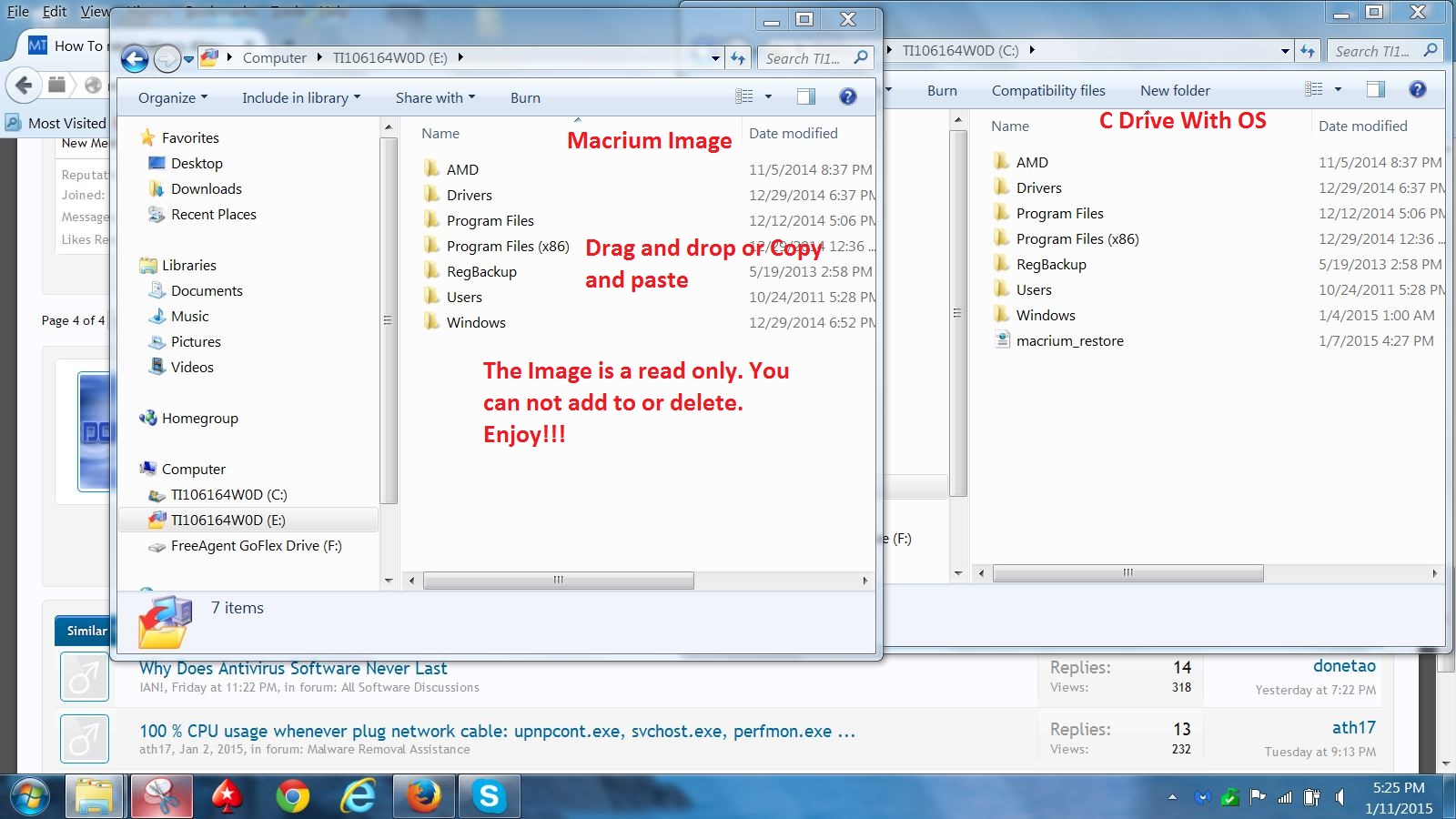Refresh the C: drive address bar
The image size is (1456, 819).
pos(1308,51)
